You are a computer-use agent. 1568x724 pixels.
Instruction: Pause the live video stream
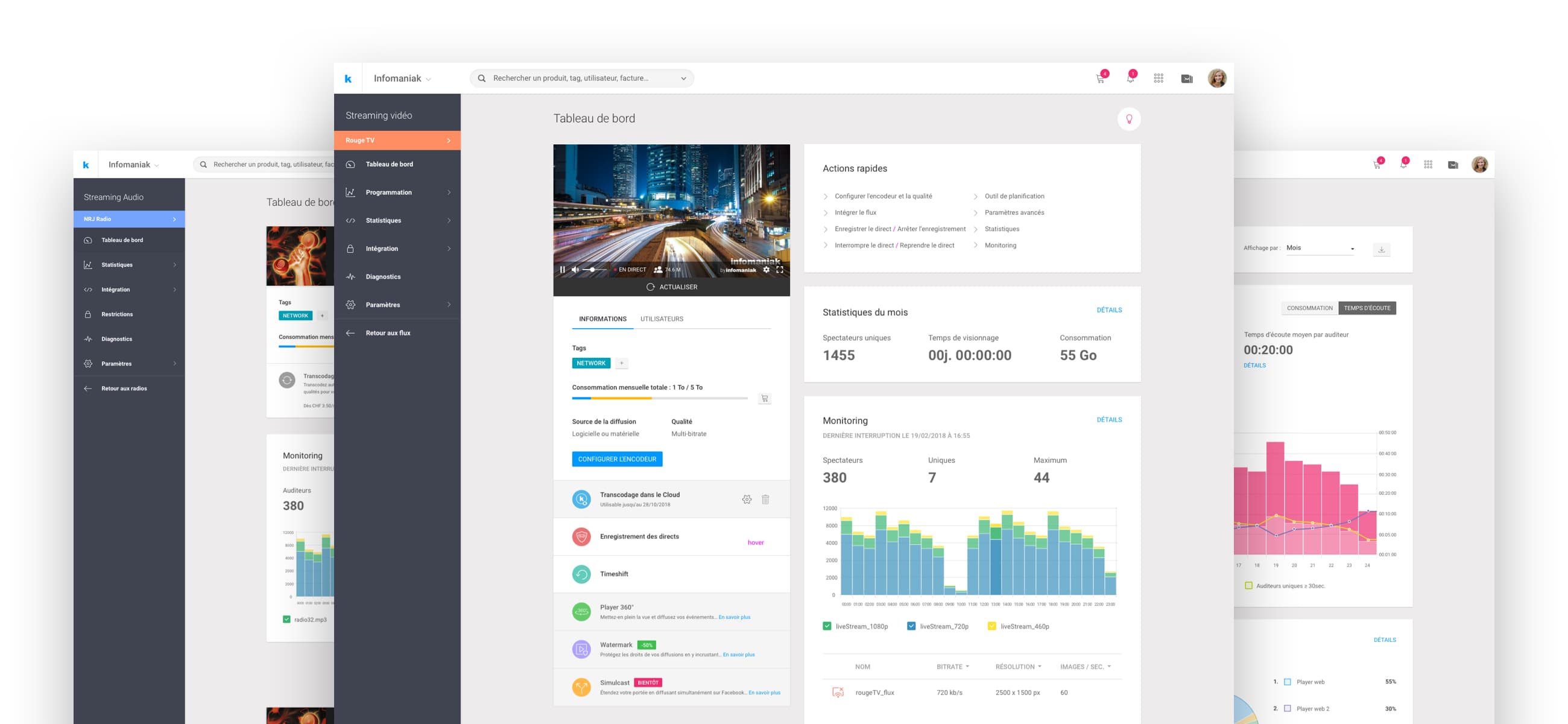point(562,270)
